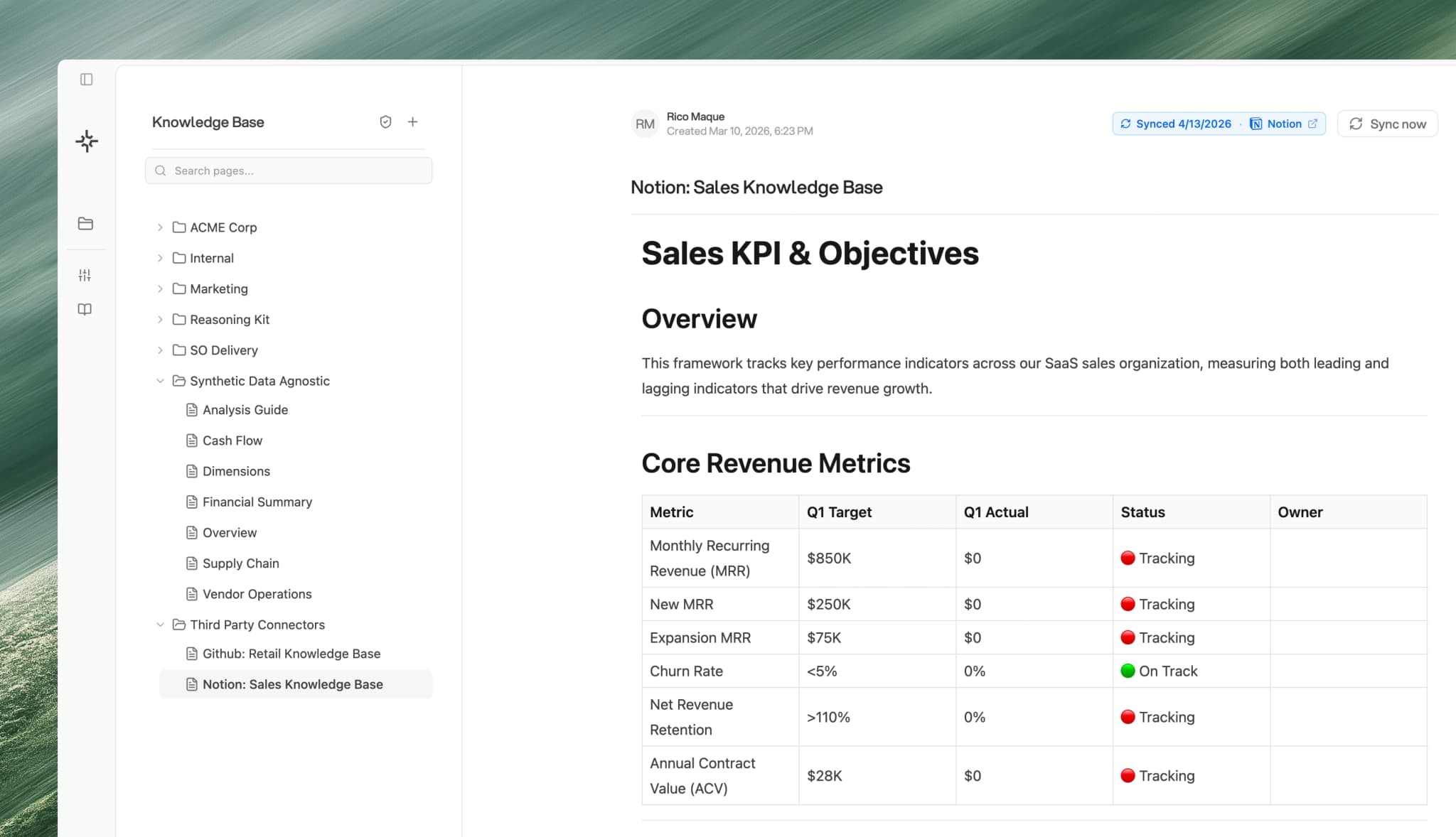Click the shield-check icon beside Knowledge Base
Screen dimensions: 1456x837
[385, 121]
